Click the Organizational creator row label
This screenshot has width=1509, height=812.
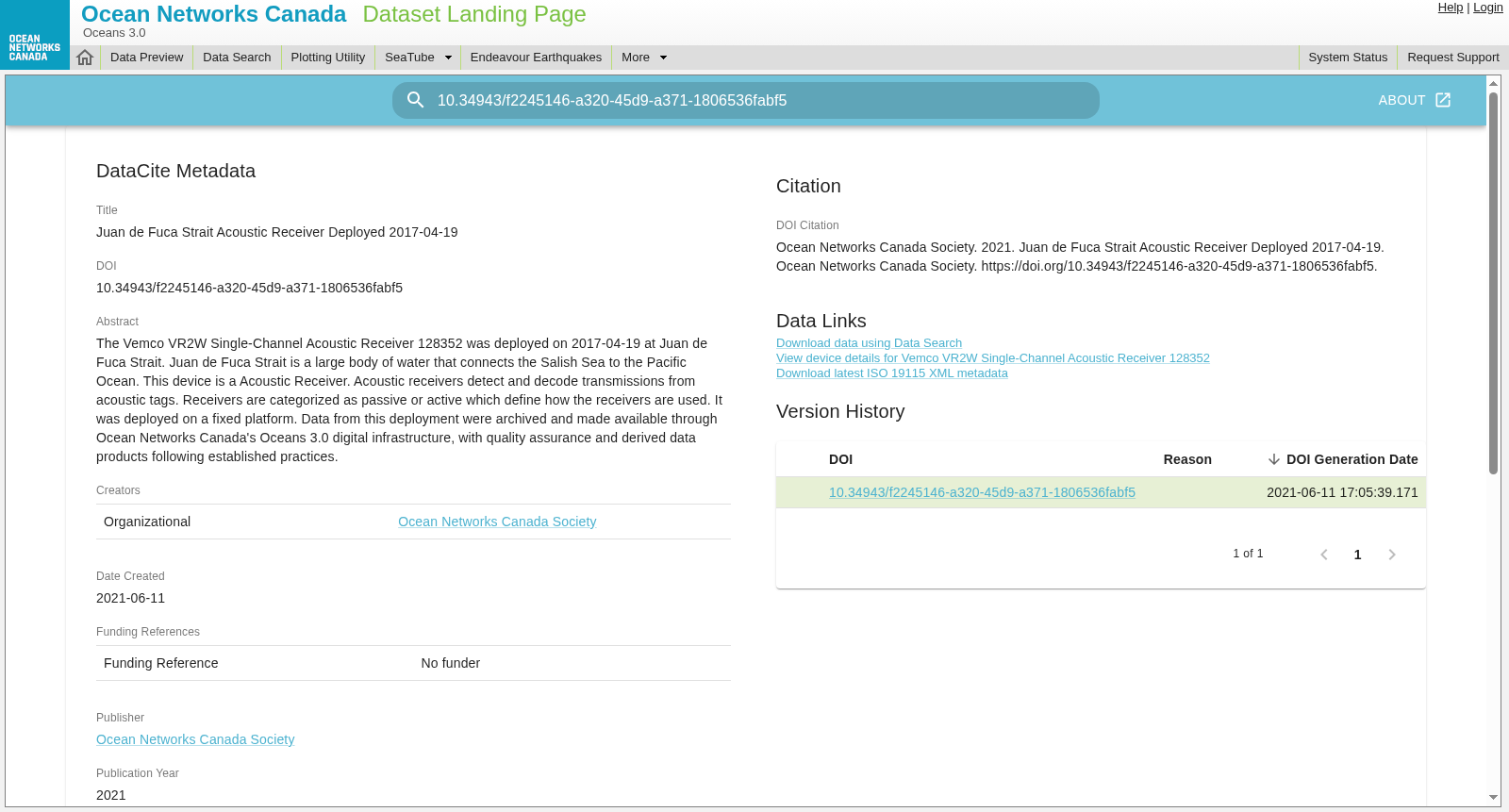click(147, 522)
